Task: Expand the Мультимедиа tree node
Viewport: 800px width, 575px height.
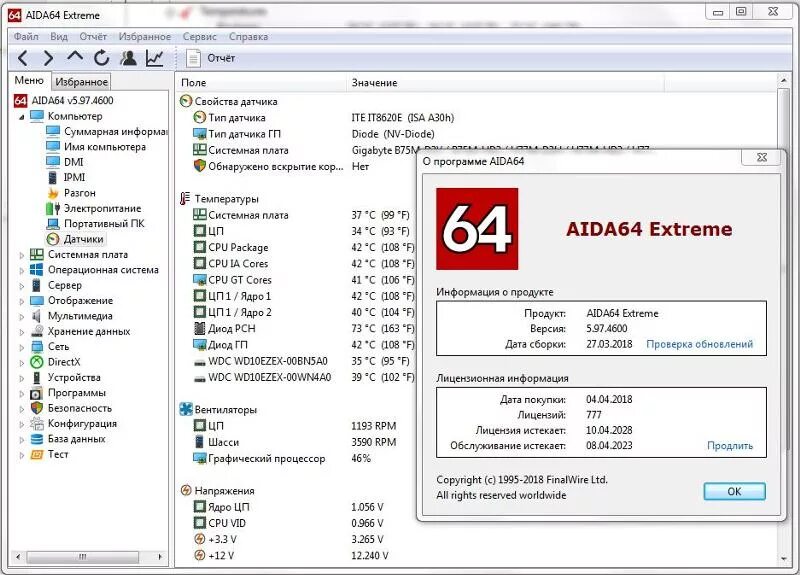Action: [x=21, y=316]
